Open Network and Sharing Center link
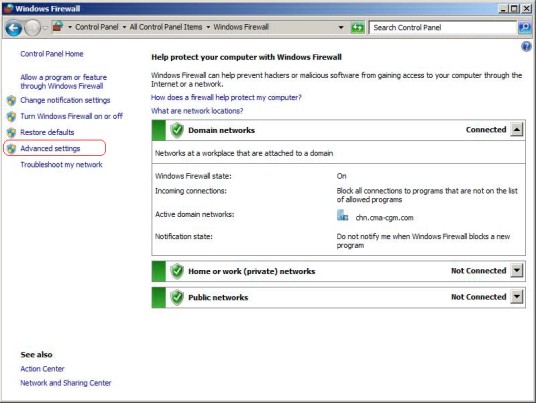Image resolution: width=536 pixels, height=403 pixels. point(66,383)
